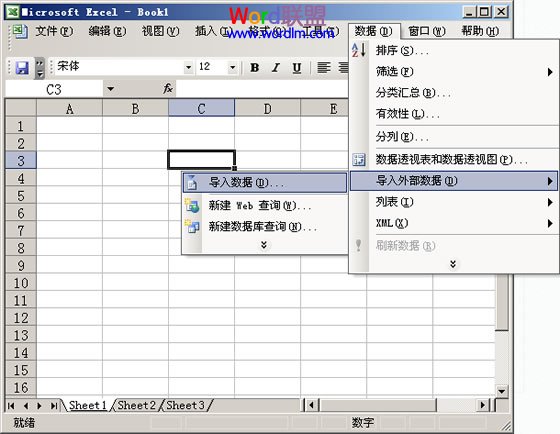
Task: Choose 有效性(L)... menu entry
Action: pos(454,114)
